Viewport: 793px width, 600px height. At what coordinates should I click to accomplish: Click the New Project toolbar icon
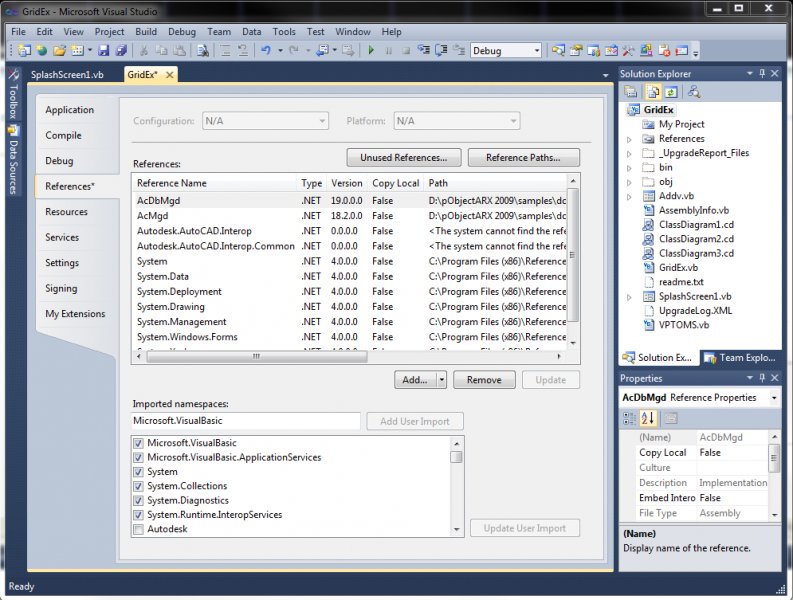point(24,51)
